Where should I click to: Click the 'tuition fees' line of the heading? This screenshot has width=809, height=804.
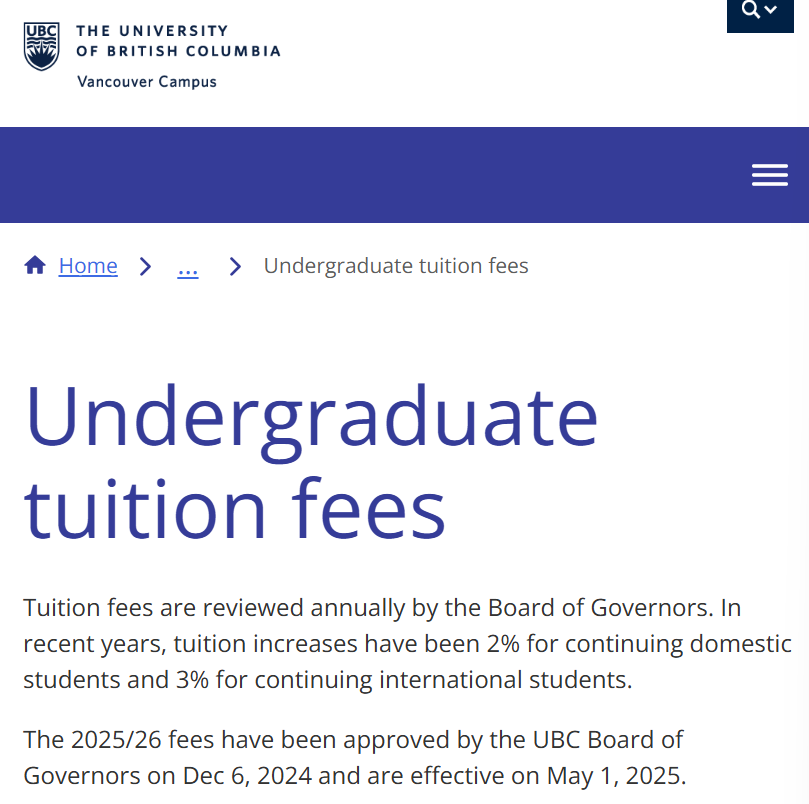[235, 509]
